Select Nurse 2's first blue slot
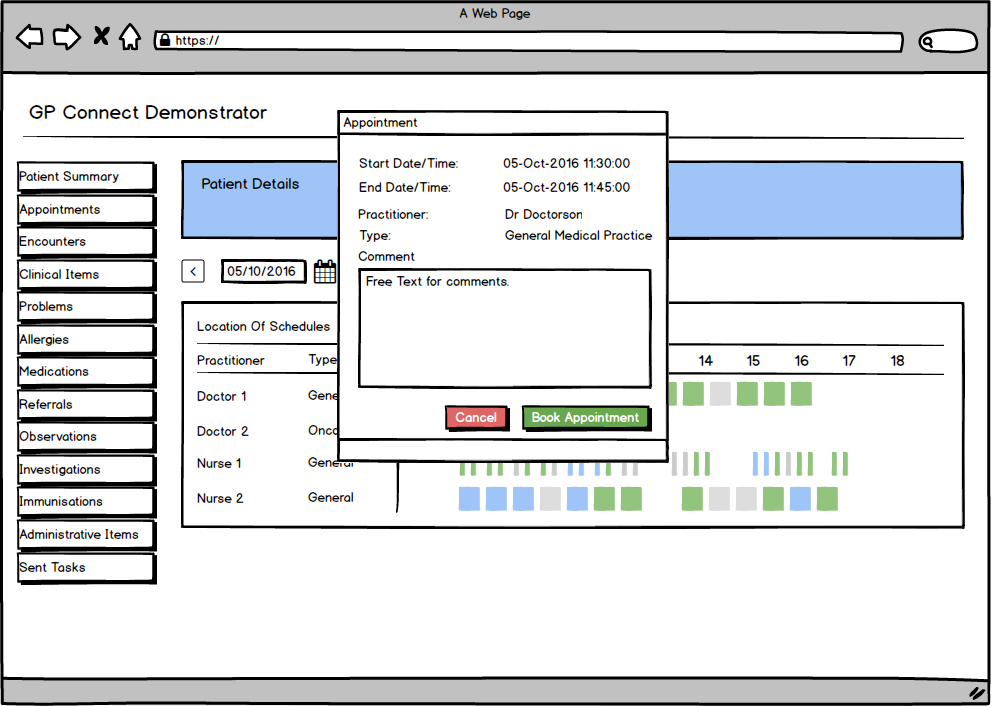Screen dimensions: 991x706 469,498
